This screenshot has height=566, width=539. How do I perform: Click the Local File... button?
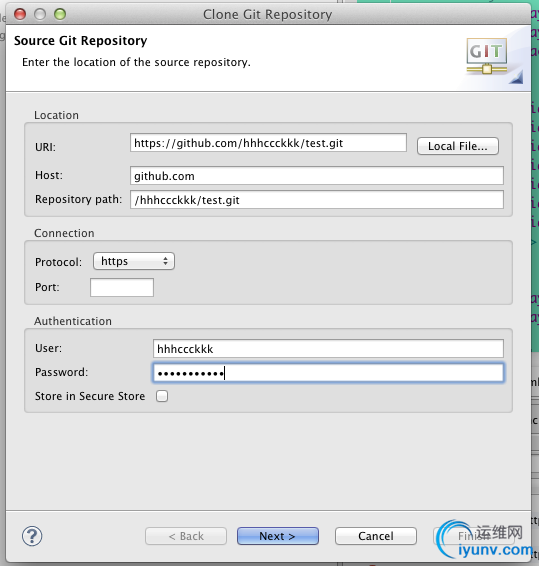pyautogui.click(x=458, y=146)
